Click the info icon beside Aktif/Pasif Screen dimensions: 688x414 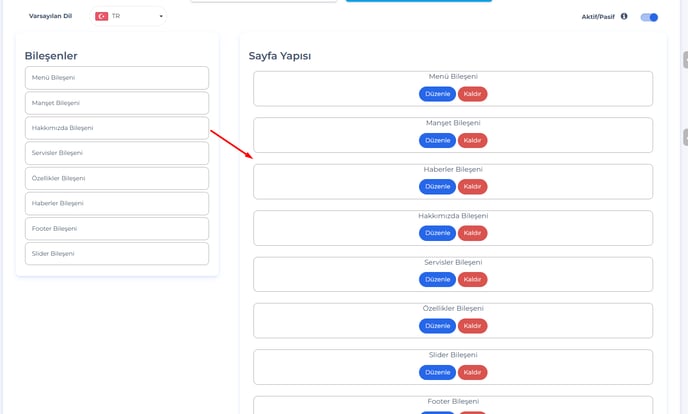pos(624,16)
